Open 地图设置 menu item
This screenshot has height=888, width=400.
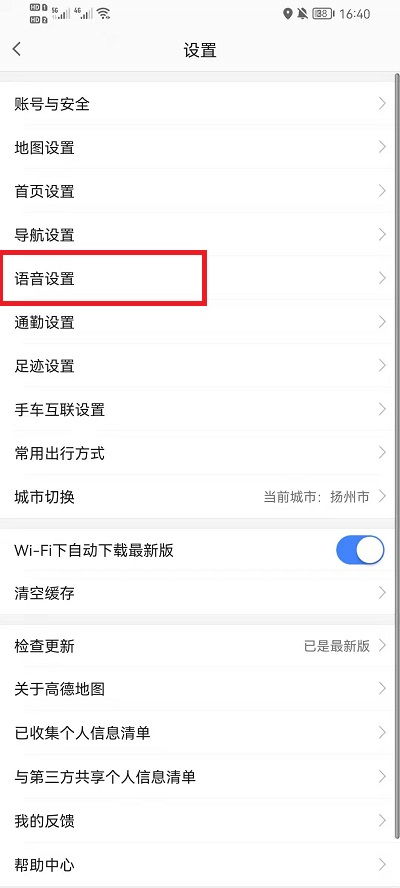click(197, 148)
